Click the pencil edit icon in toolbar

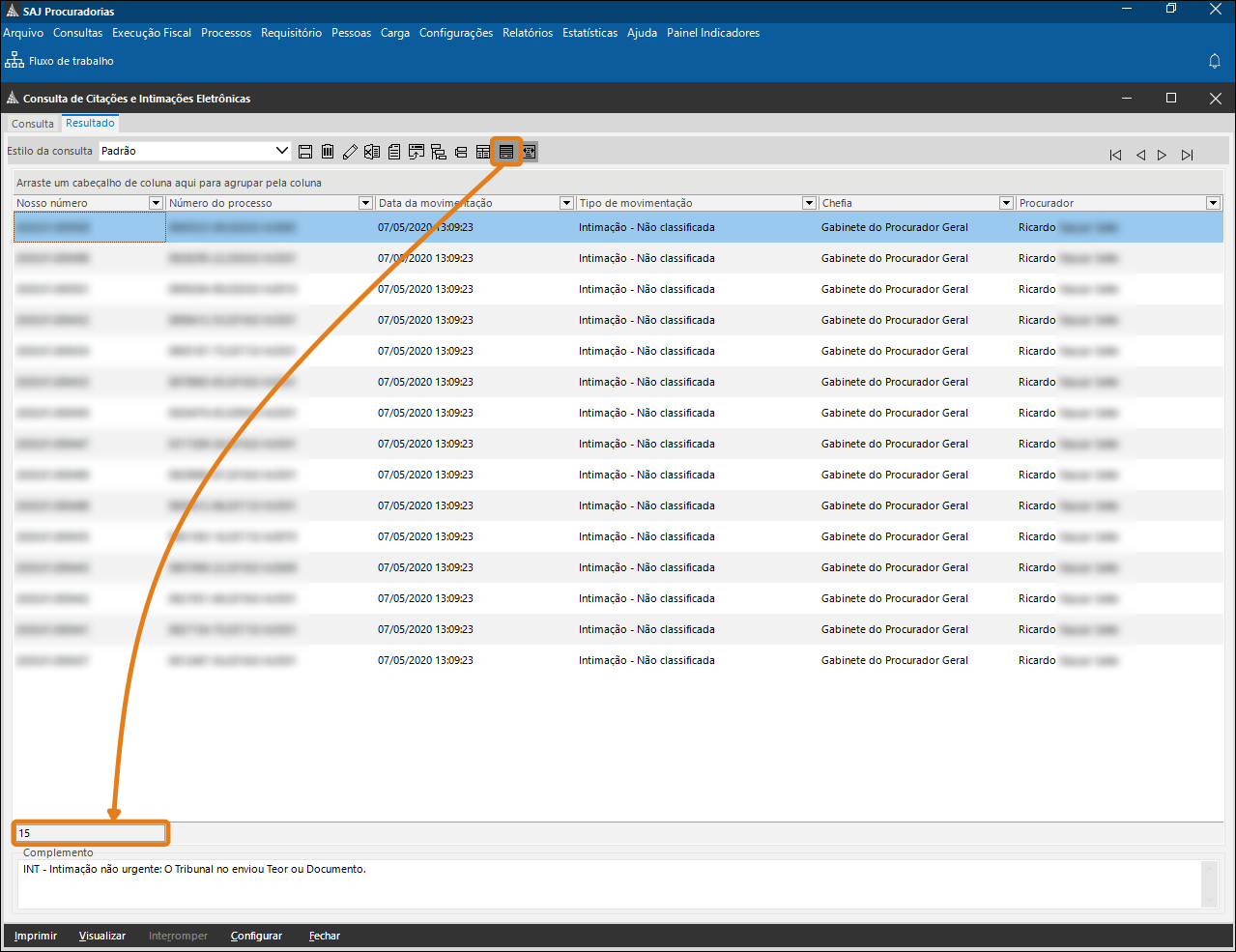click(350, 152)
